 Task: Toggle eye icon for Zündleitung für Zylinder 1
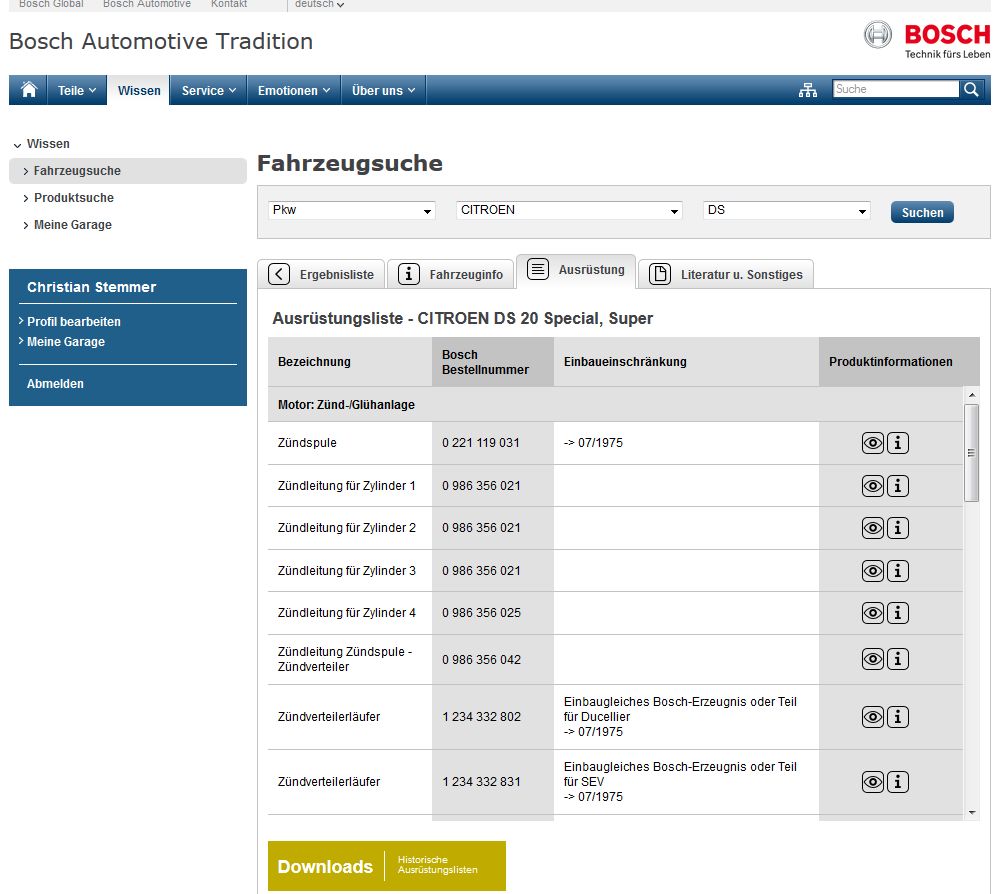click(873, 486)
